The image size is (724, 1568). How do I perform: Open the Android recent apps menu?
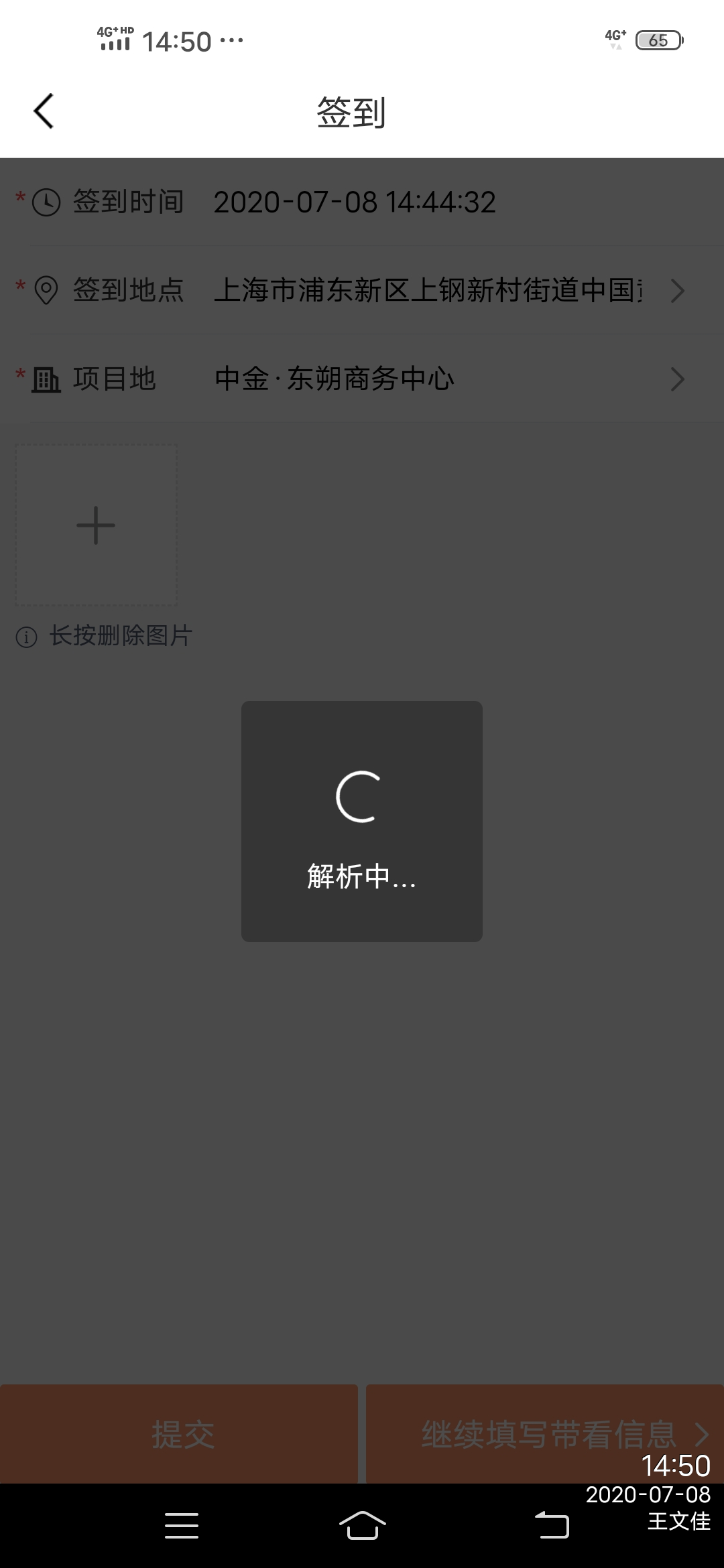182,1525
